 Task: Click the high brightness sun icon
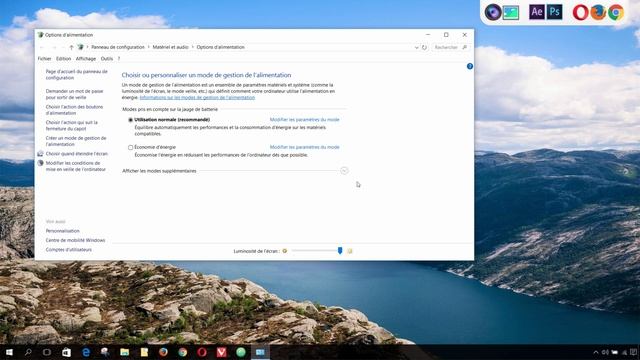pos(350,251)
